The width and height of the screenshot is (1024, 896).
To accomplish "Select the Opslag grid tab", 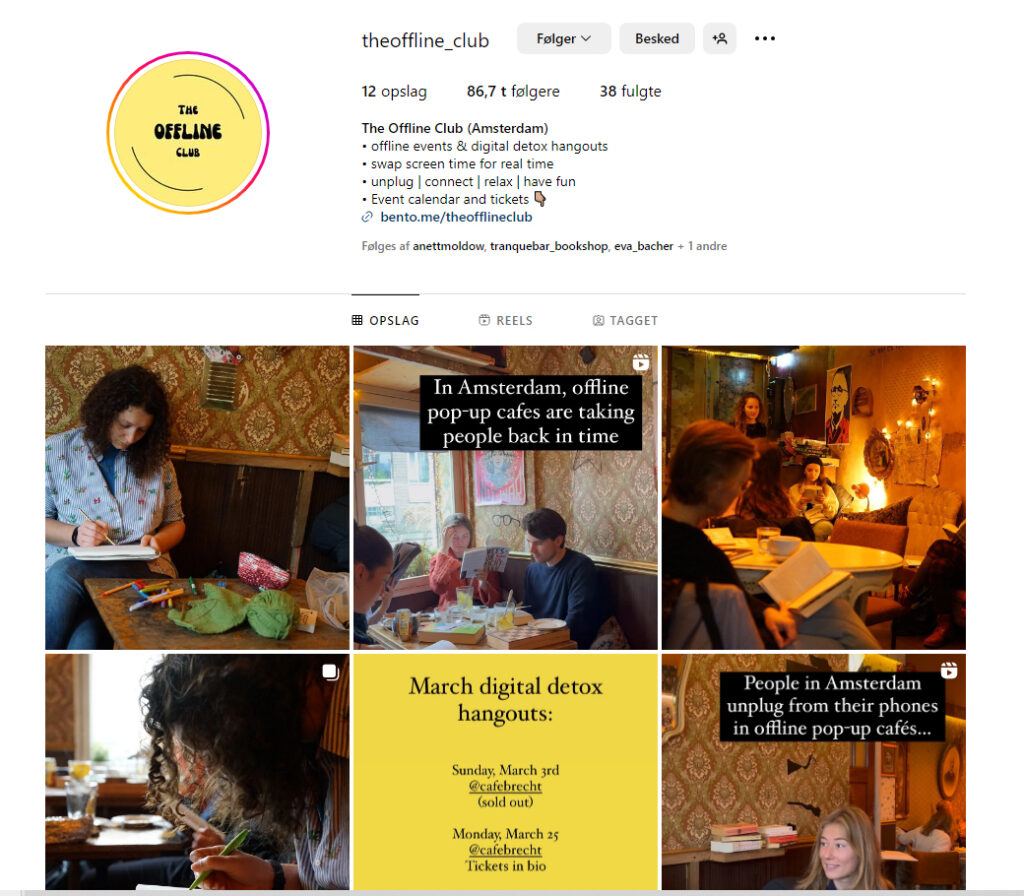I will (385, 320).
